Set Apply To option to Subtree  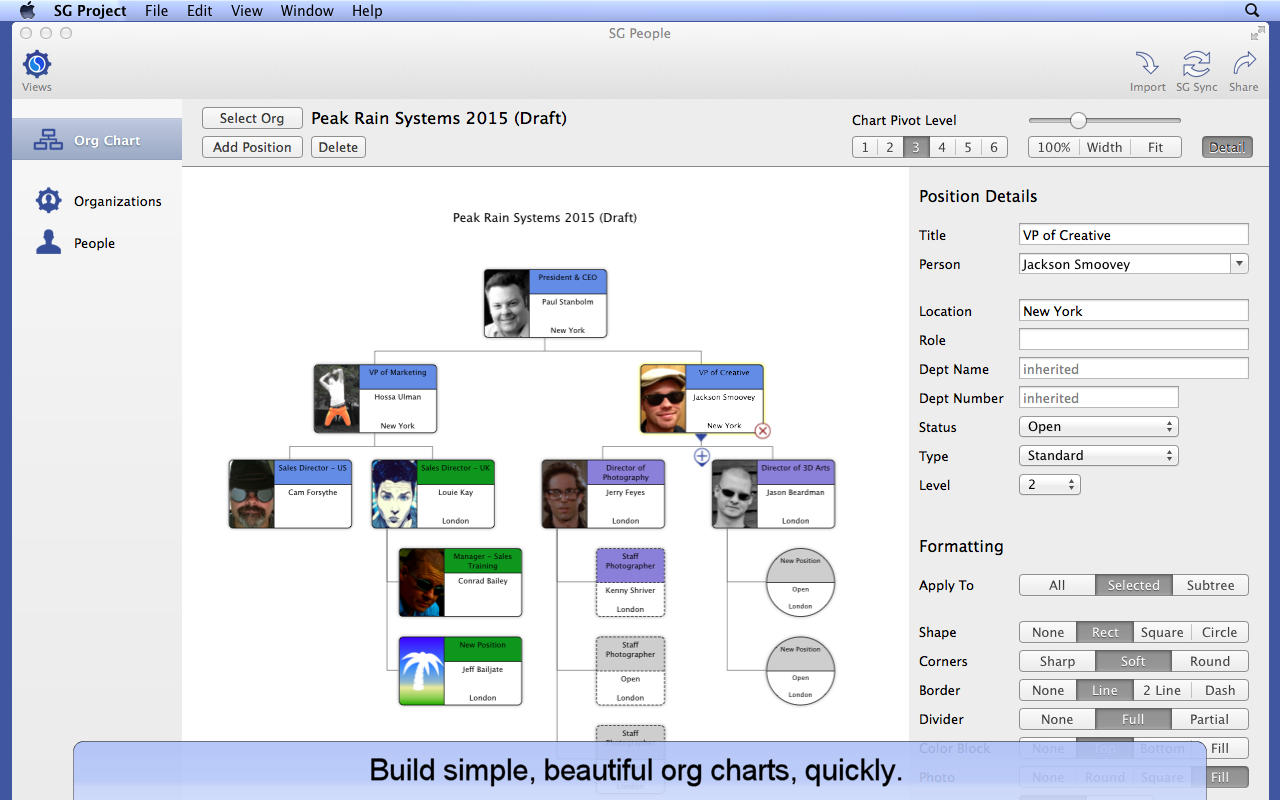(x=1210, y=585)
